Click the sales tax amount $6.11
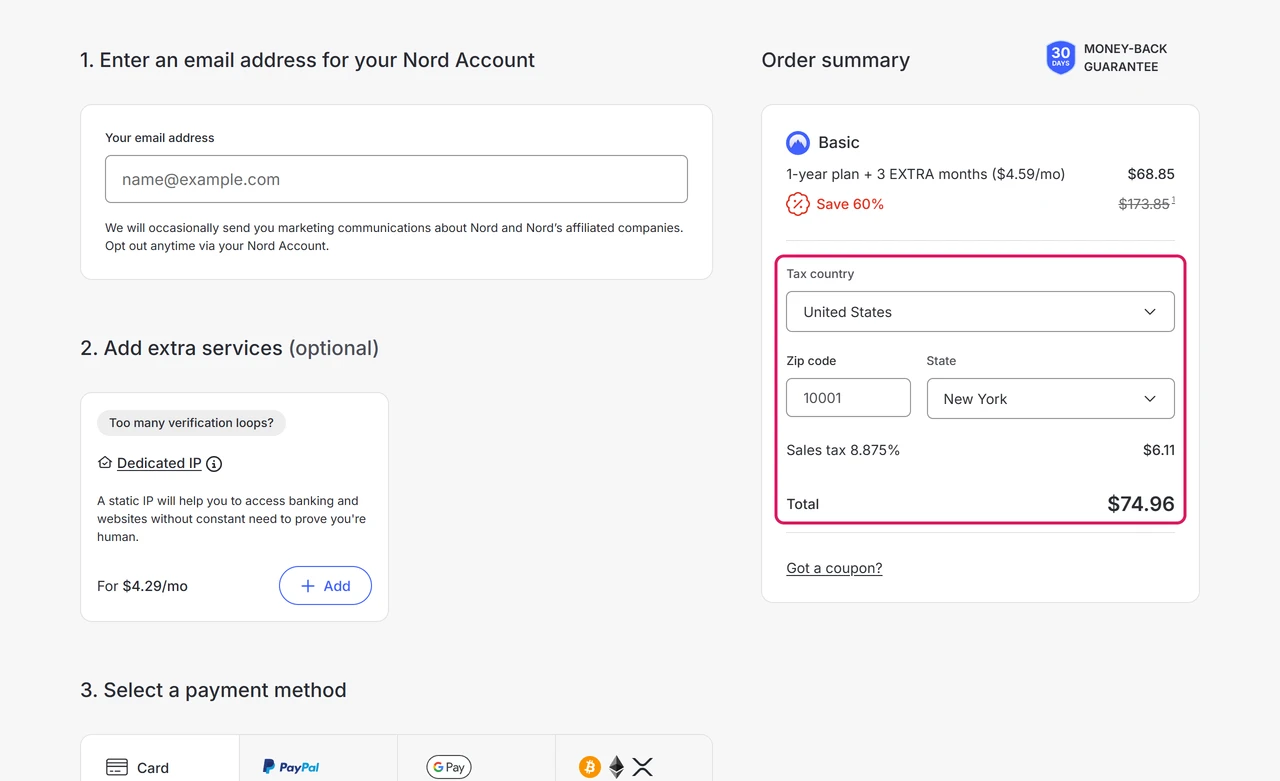1280x781 pixels. click(1159, 450)
